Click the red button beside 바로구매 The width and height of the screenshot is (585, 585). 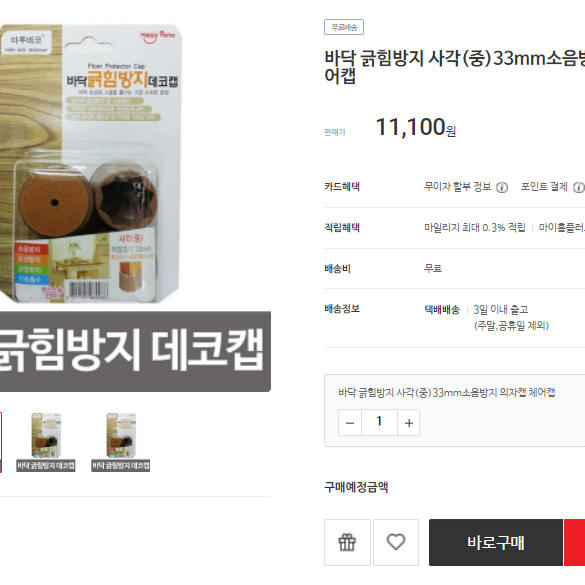(575, 542)
